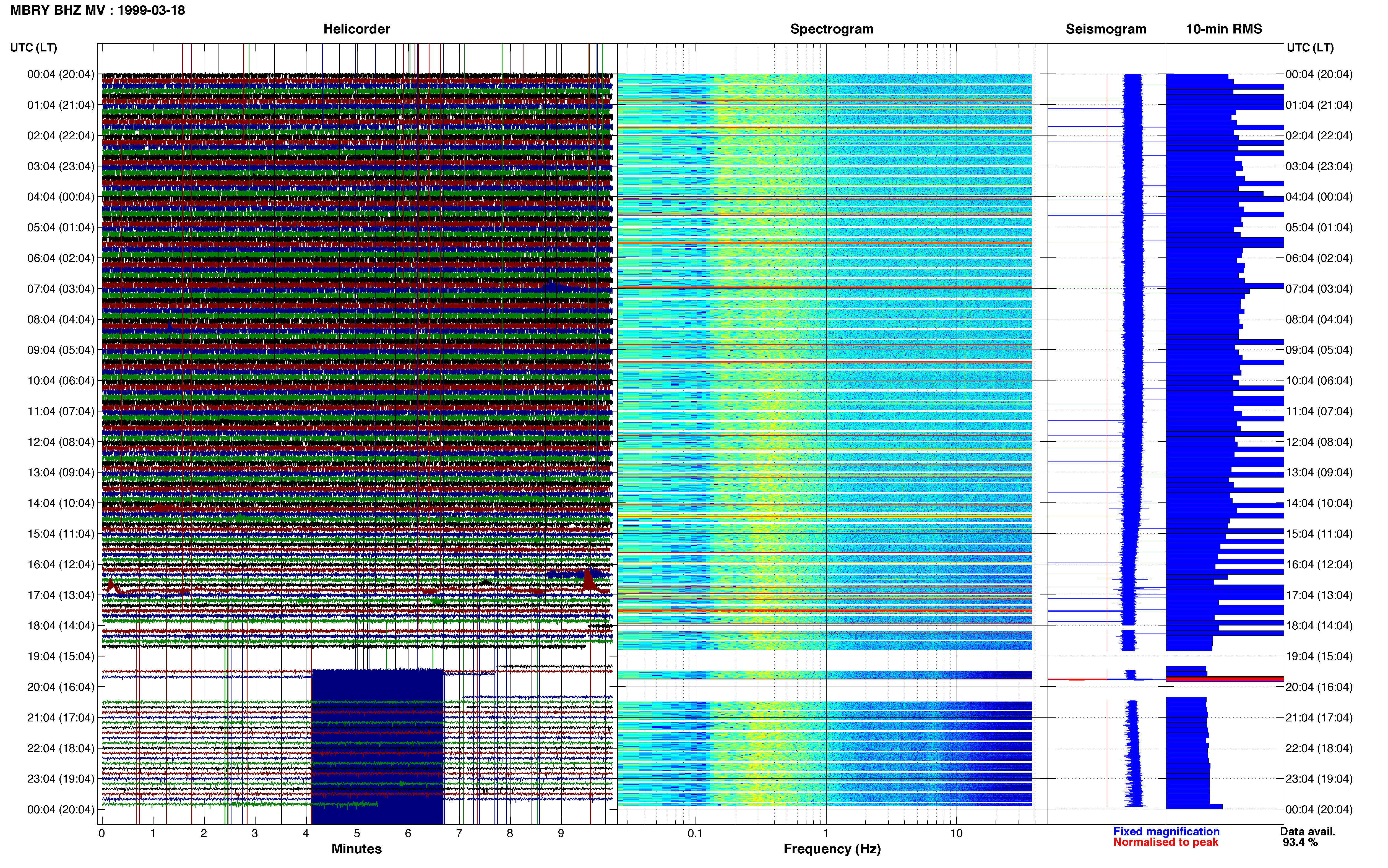
Task: Click the '0' tick on Minutes axis
Action: click(101, 833)
